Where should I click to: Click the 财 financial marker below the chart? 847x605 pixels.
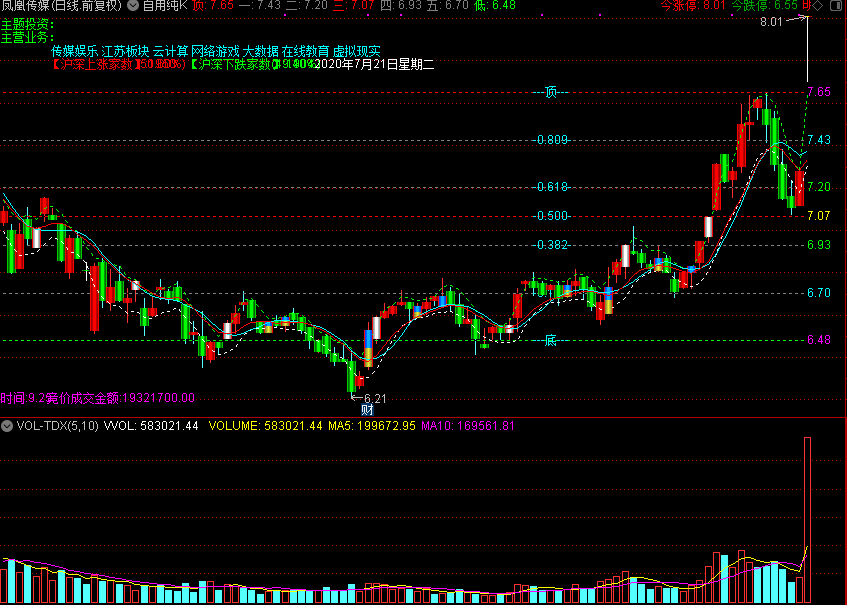pos(367,410)
